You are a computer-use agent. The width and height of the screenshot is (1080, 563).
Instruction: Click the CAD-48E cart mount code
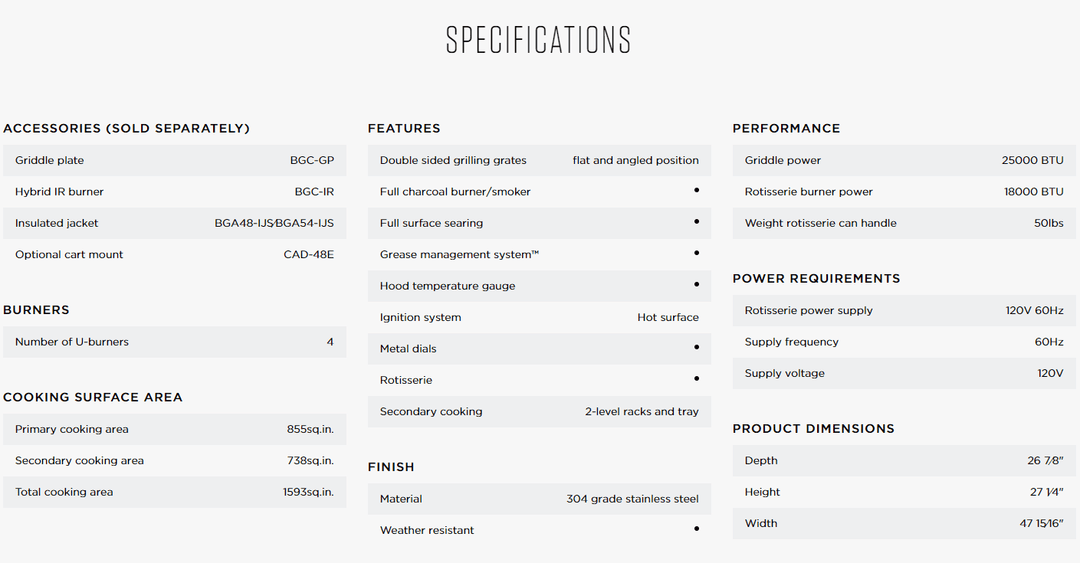click(x=308, y=255)
